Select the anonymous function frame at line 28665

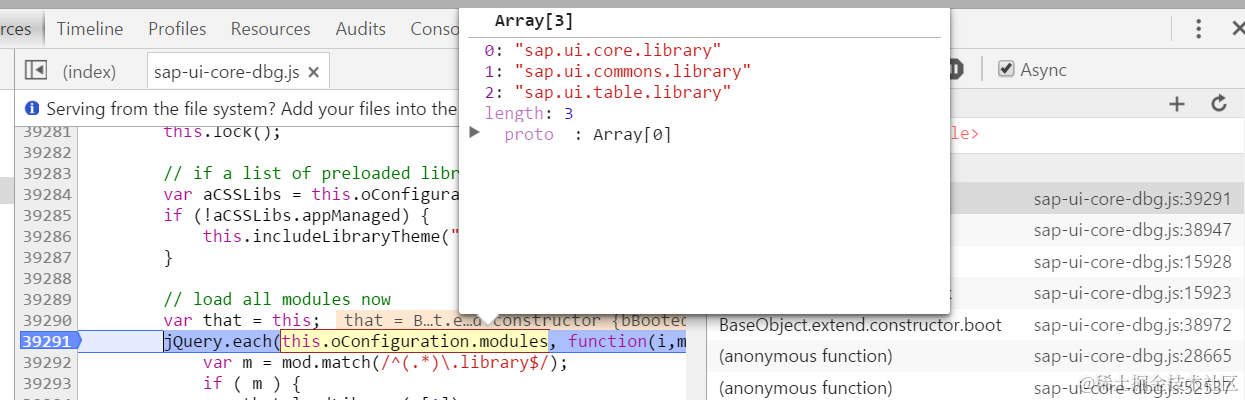(x=805, y=356)
